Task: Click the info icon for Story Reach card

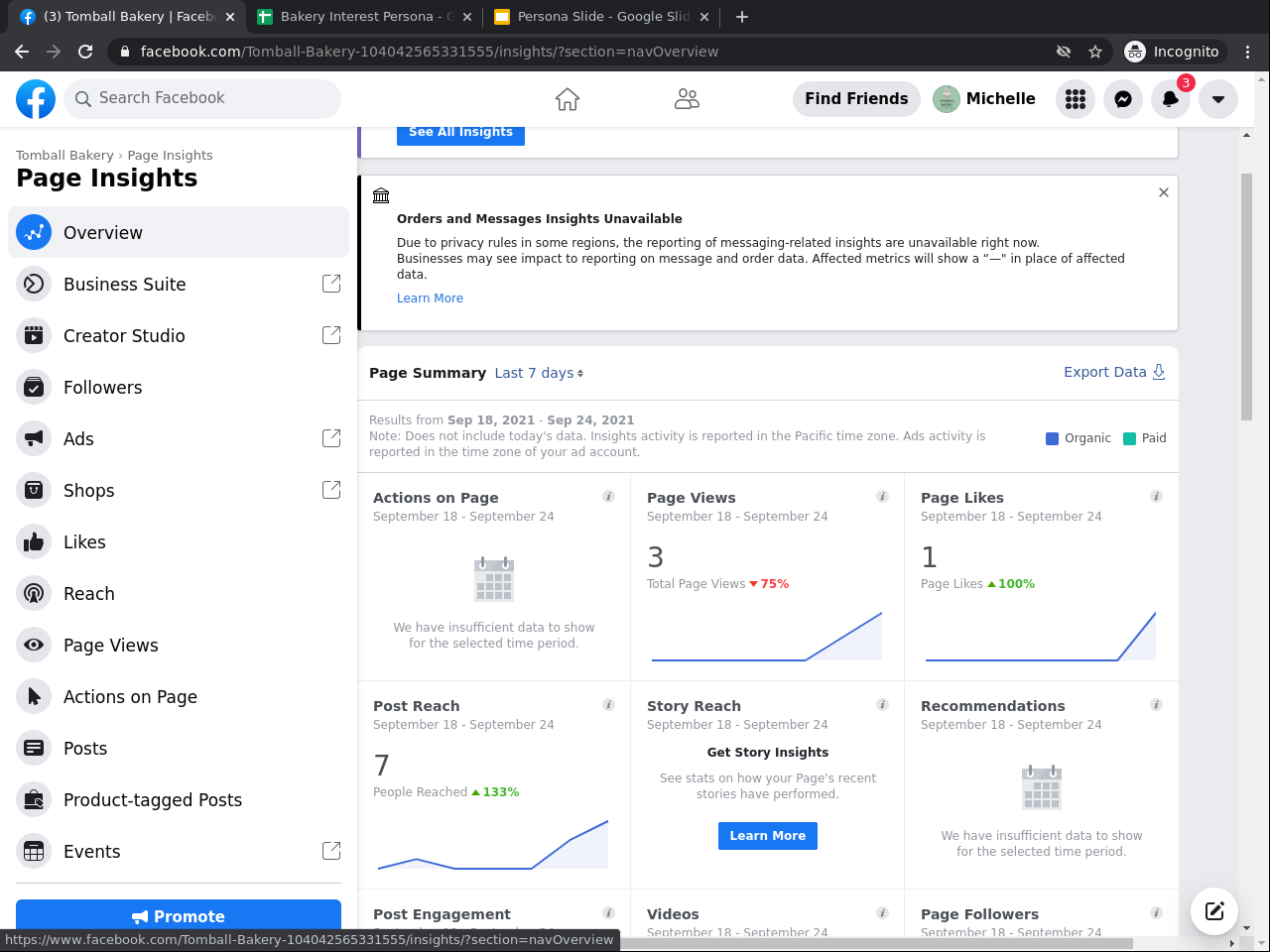Action: tap(883, 705)
